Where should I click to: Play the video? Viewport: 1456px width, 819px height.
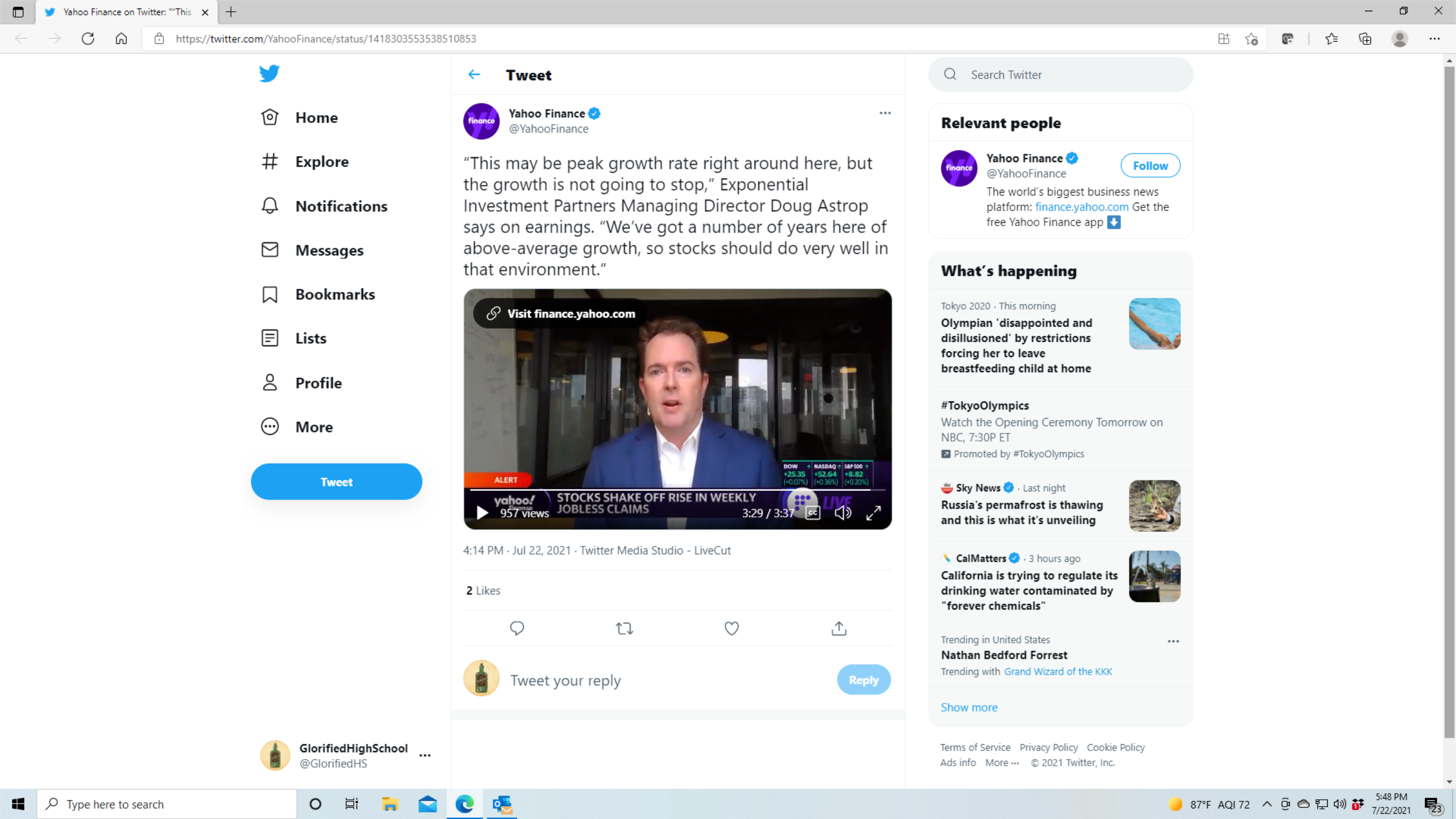pos(482,513)
